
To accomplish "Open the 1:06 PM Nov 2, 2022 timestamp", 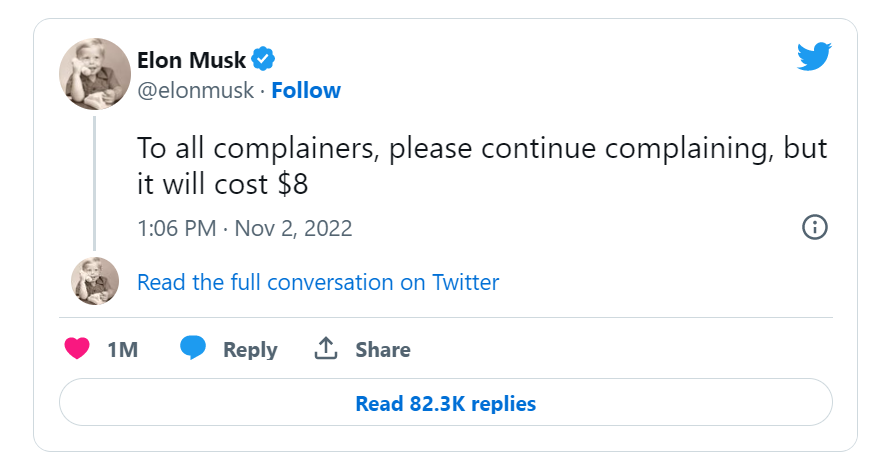I will tap(244, 228).
